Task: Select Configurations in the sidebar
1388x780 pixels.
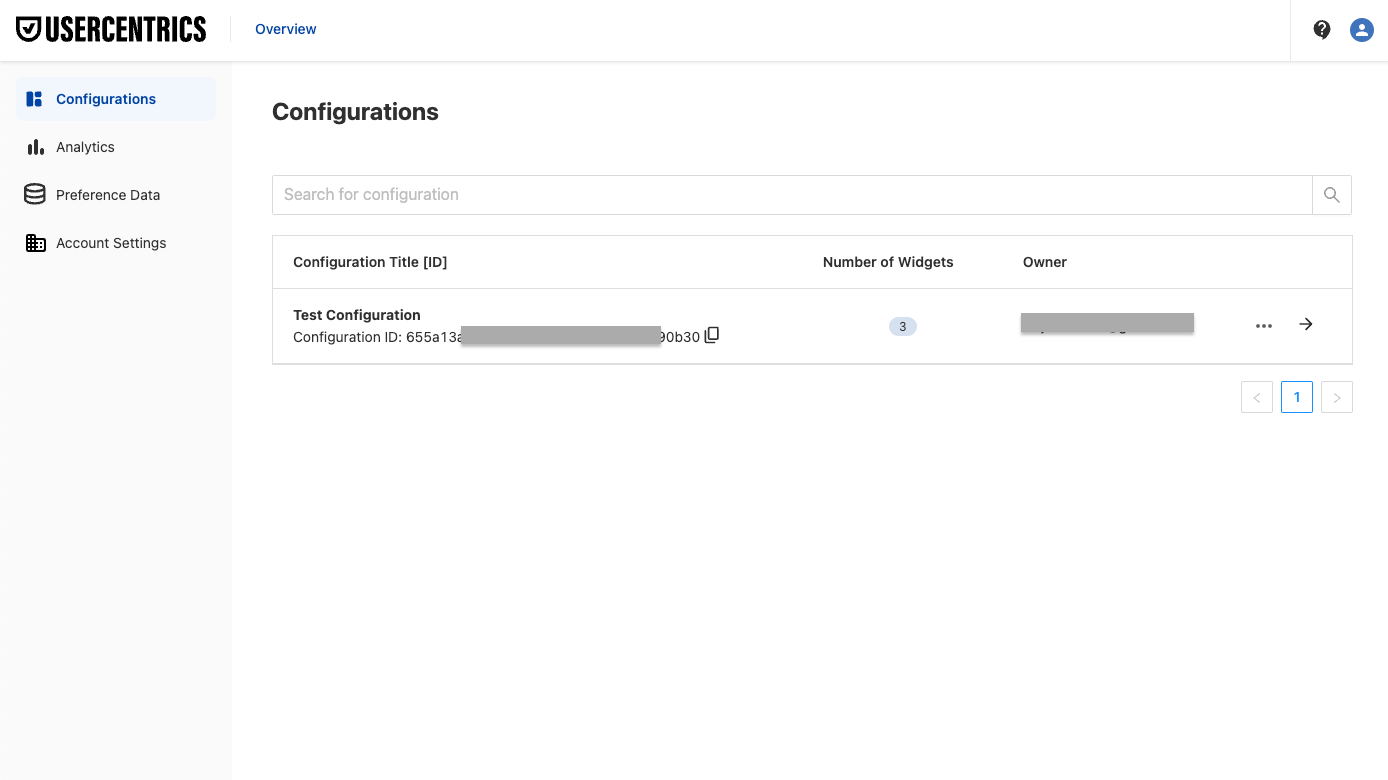Action: pyautogui.click(x=116, y=99)
